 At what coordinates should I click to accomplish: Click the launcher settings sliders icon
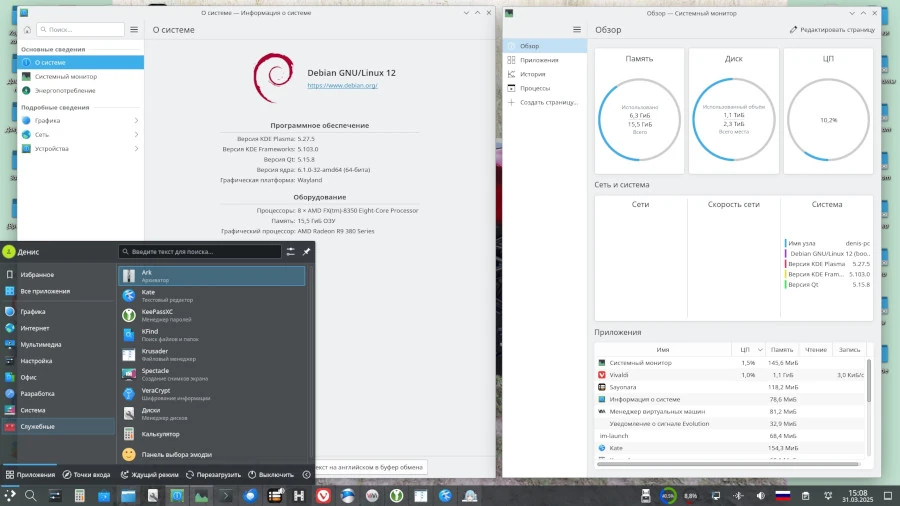[x=290, y=251]
